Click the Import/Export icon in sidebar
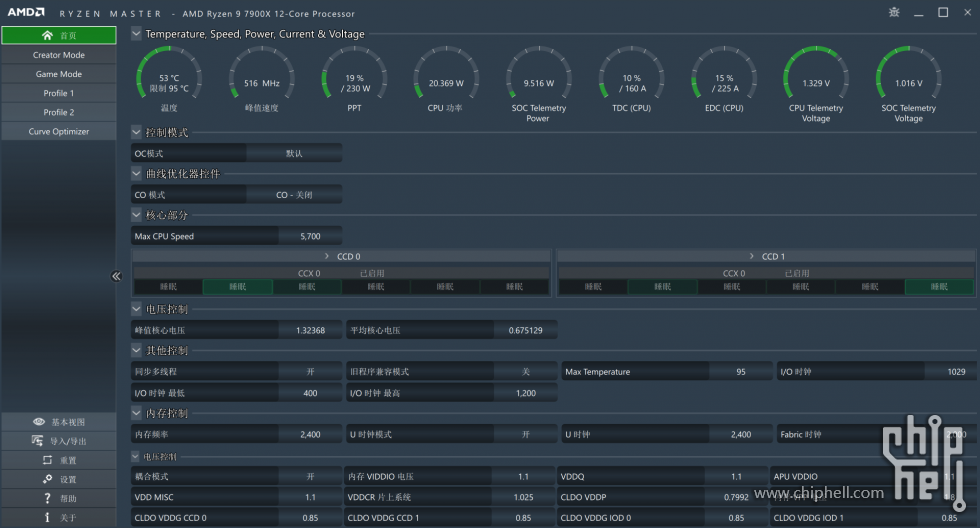This screenshot has height=528, width=980. click(x=38, y=441)
